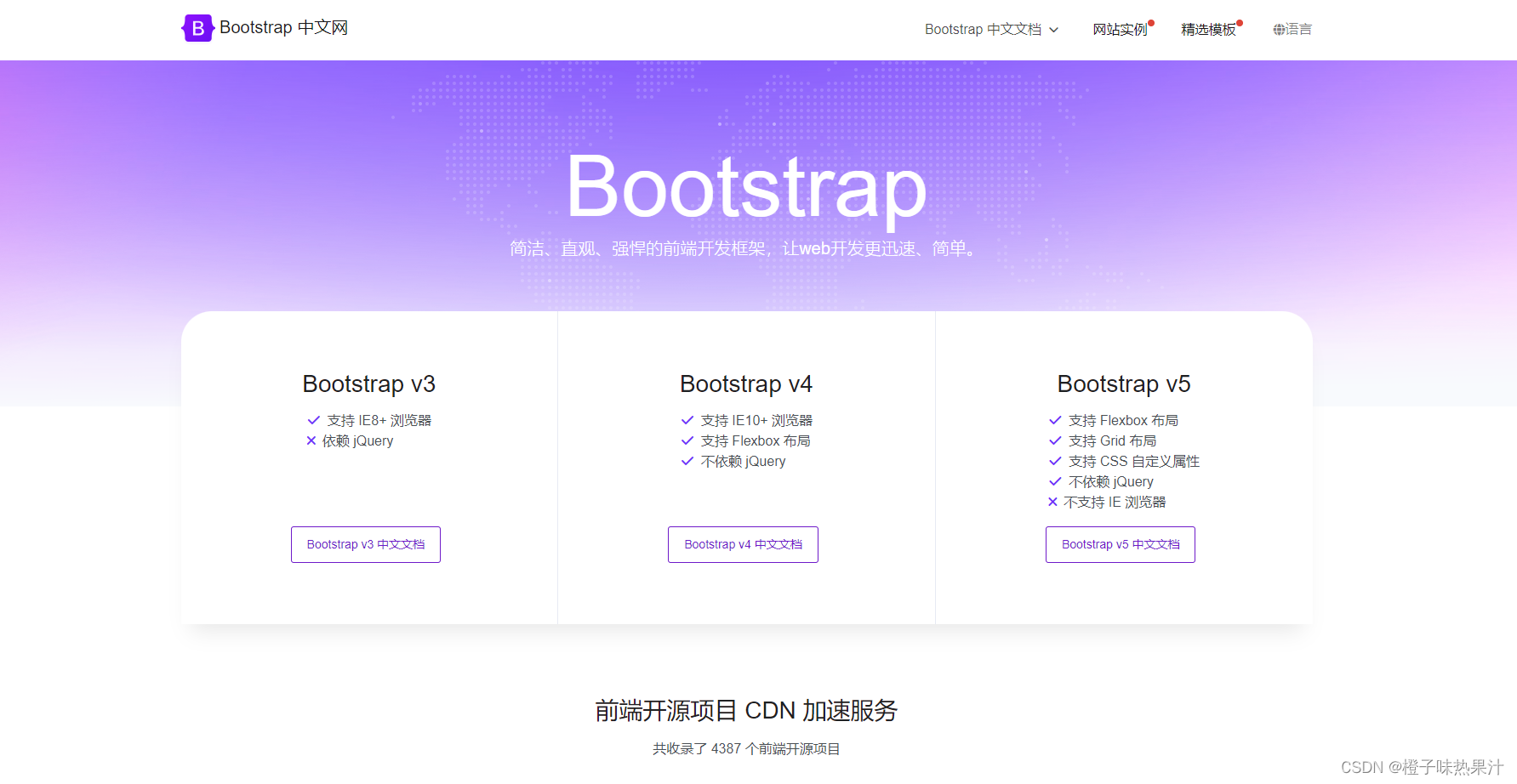Click the 前端开源项目 CDN 加速服务 heading
Image resolution: width=1517 pixels, height=784 pixels.
click(x=746, y=710)
